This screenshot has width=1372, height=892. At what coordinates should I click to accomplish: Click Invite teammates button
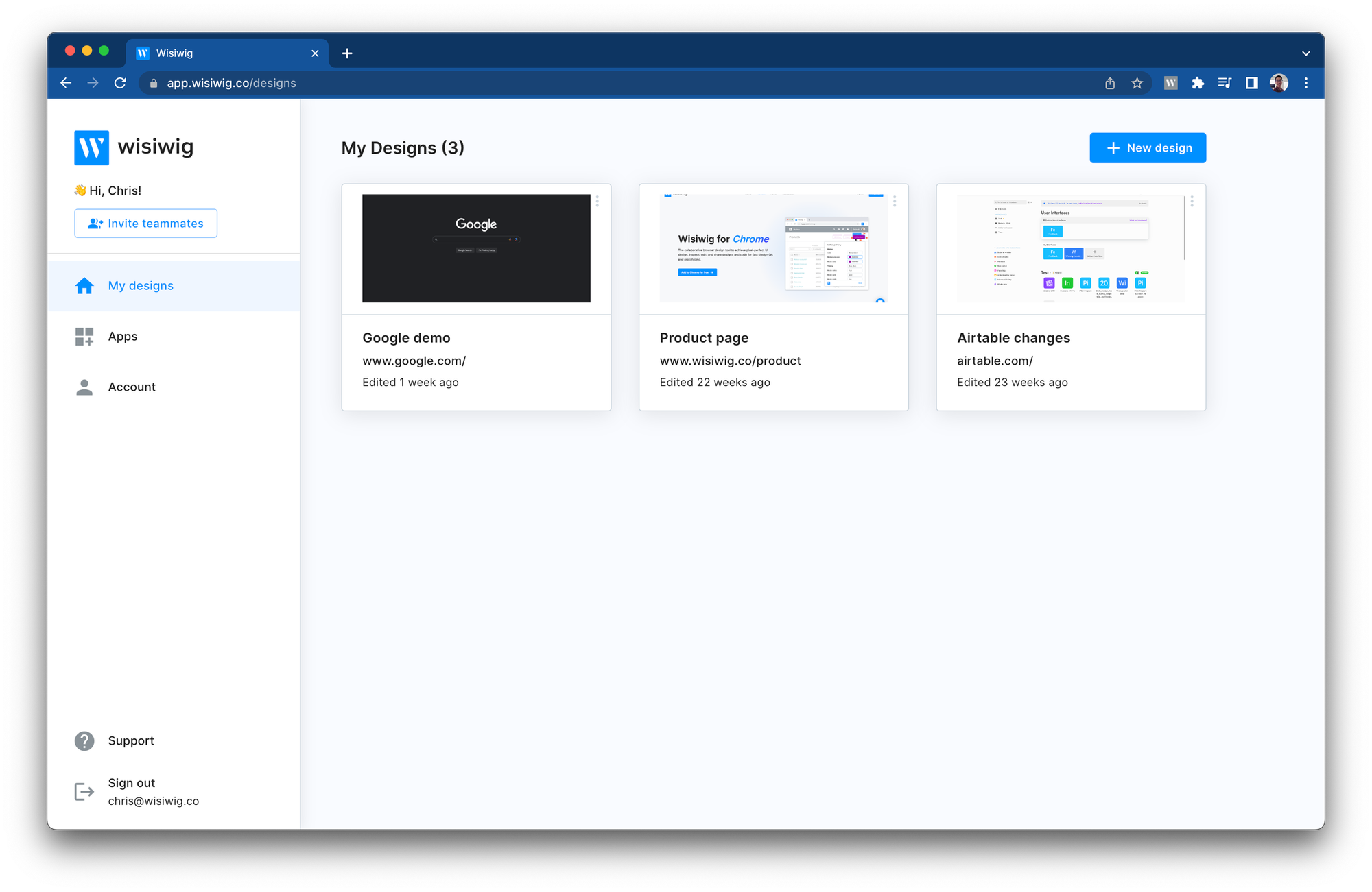(145, 224)
